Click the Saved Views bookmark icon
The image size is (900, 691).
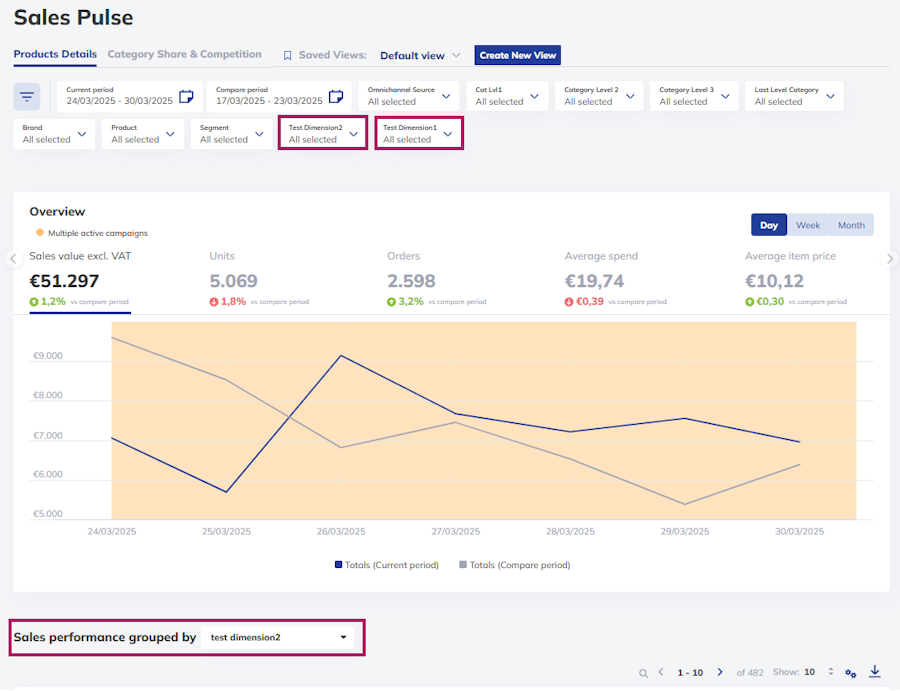pos(288,56)
